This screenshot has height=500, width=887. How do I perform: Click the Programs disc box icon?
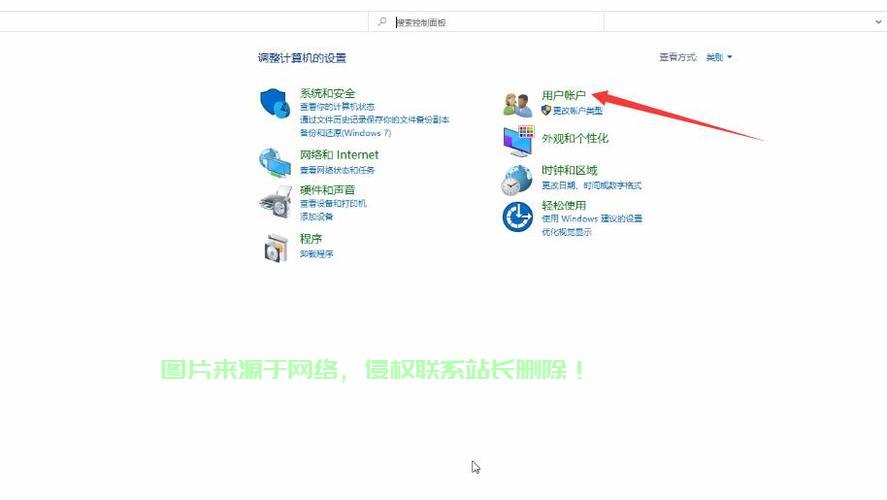click(275, 247)
